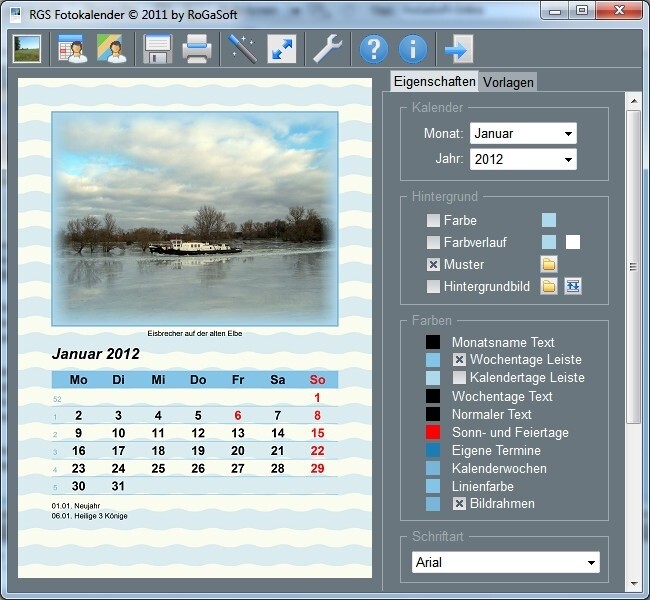Click day 15 in the calendar grid

(318, 433)
